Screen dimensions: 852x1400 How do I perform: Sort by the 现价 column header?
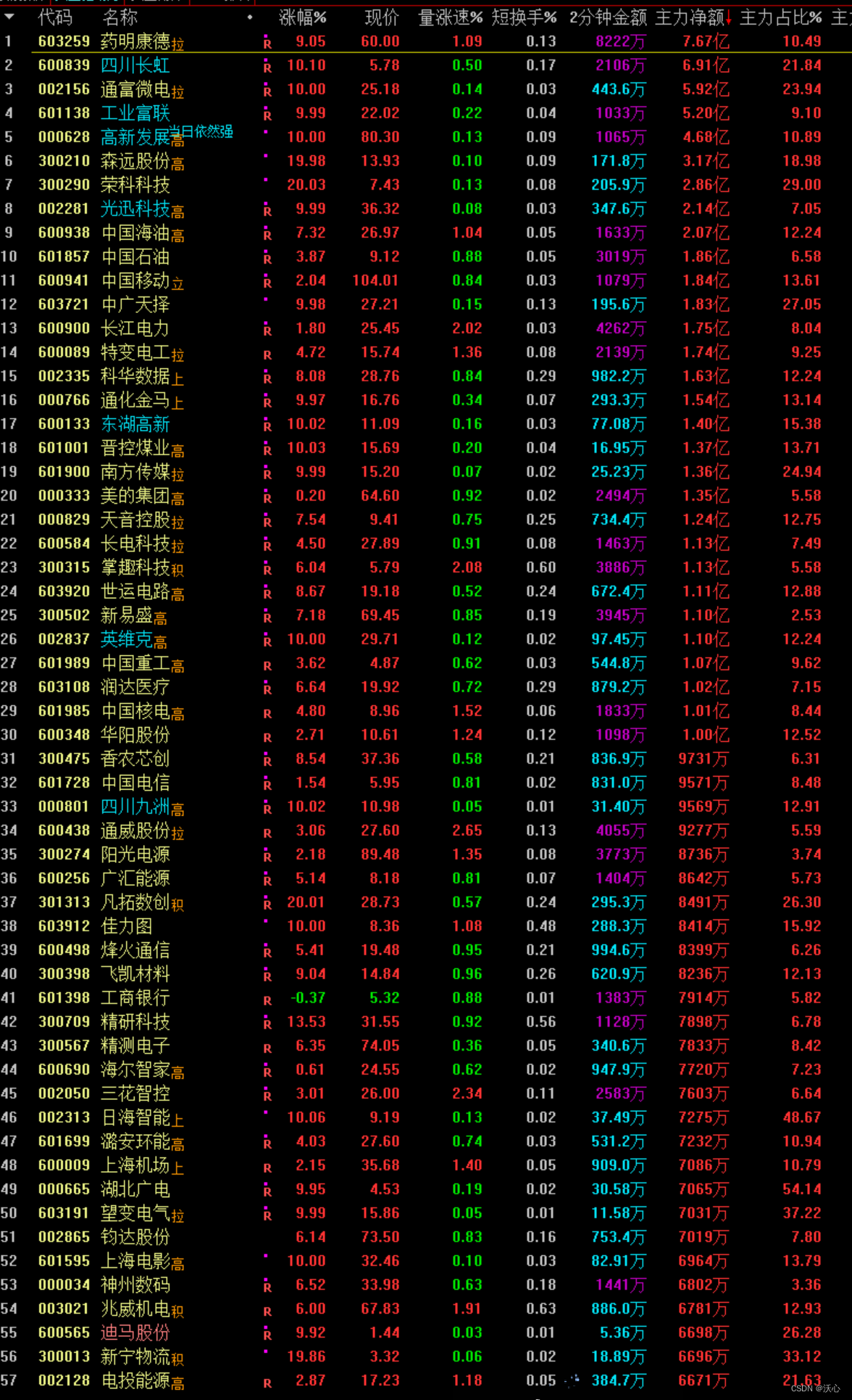[x=382, y=17]
